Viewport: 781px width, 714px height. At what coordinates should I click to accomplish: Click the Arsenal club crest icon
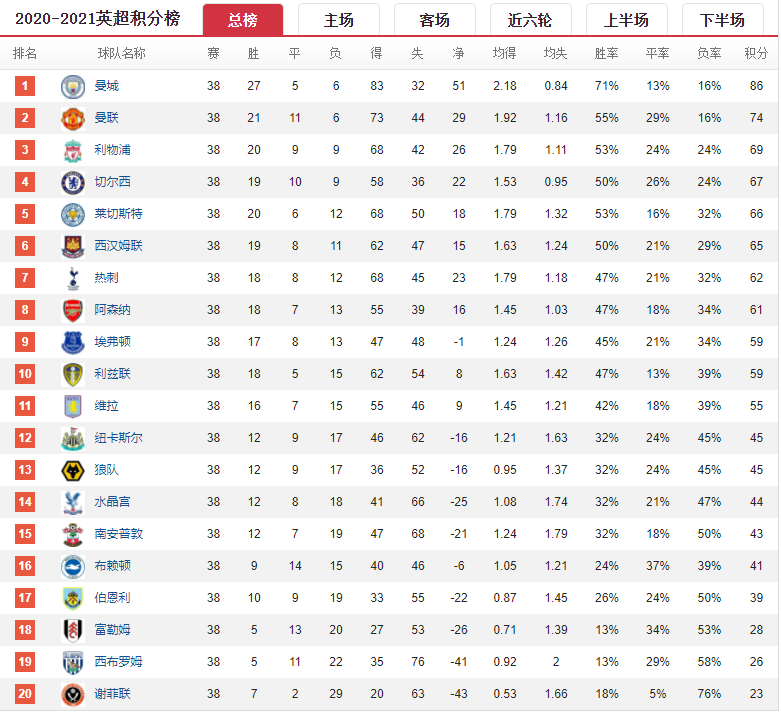[x=73, y=310]
